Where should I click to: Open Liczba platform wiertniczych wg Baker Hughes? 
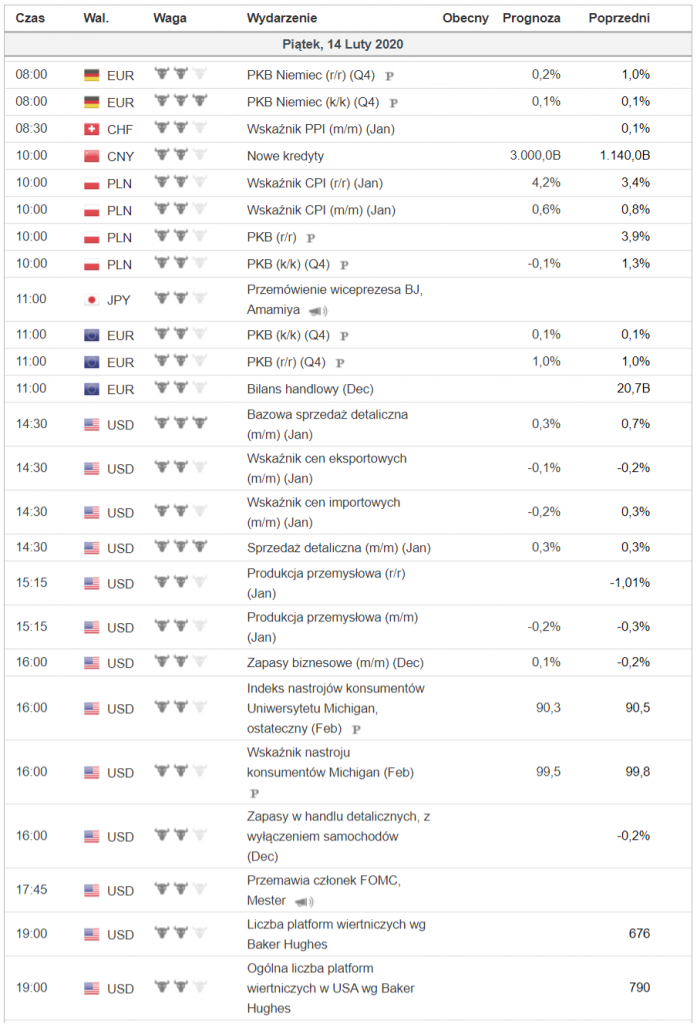[x=336, y=934]
